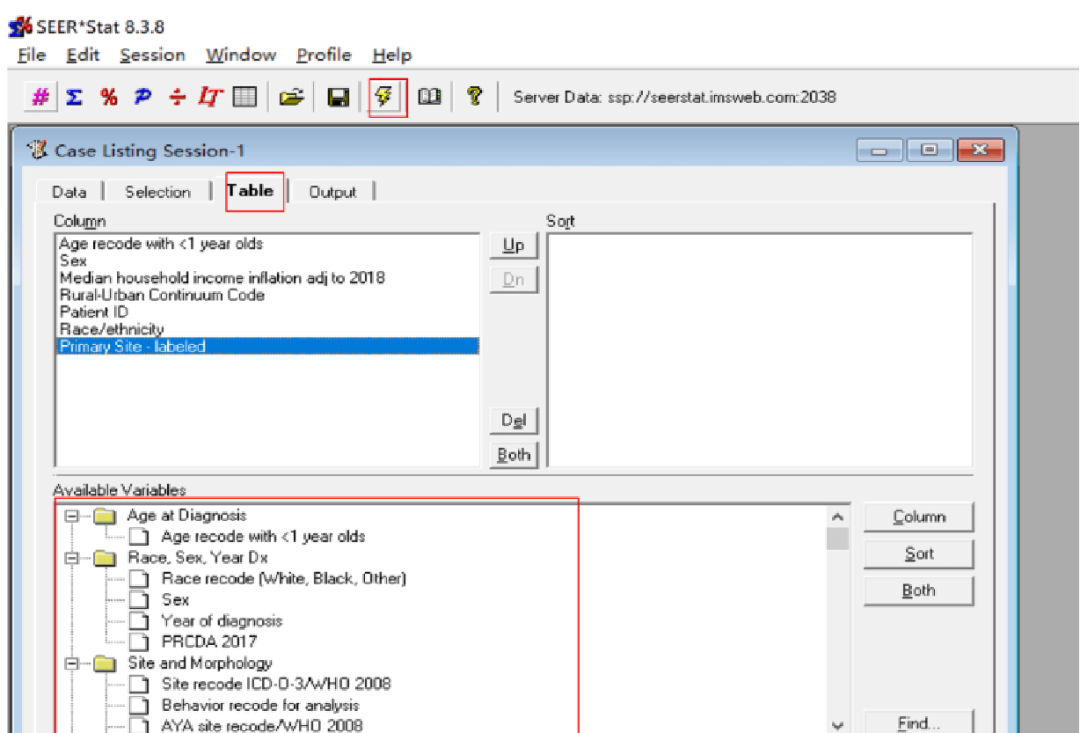Image resolution: width=1080 pixels, height=733 pixels.
Task: Click the Both button between Column and Sort
Action: [x=513, y=455]
